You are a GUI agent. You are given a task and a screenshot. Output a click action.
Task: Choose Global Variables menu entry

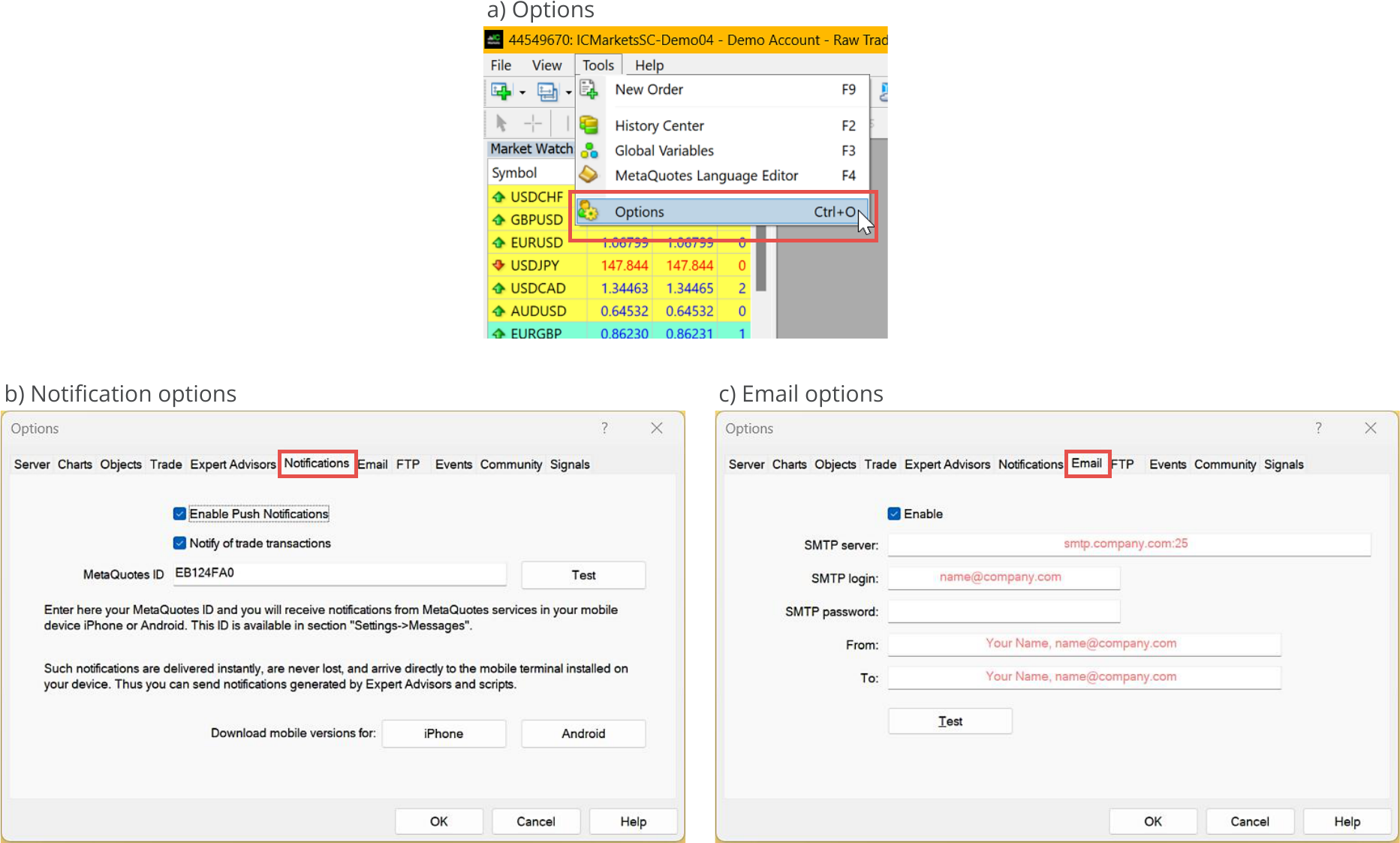pos(722,150)
